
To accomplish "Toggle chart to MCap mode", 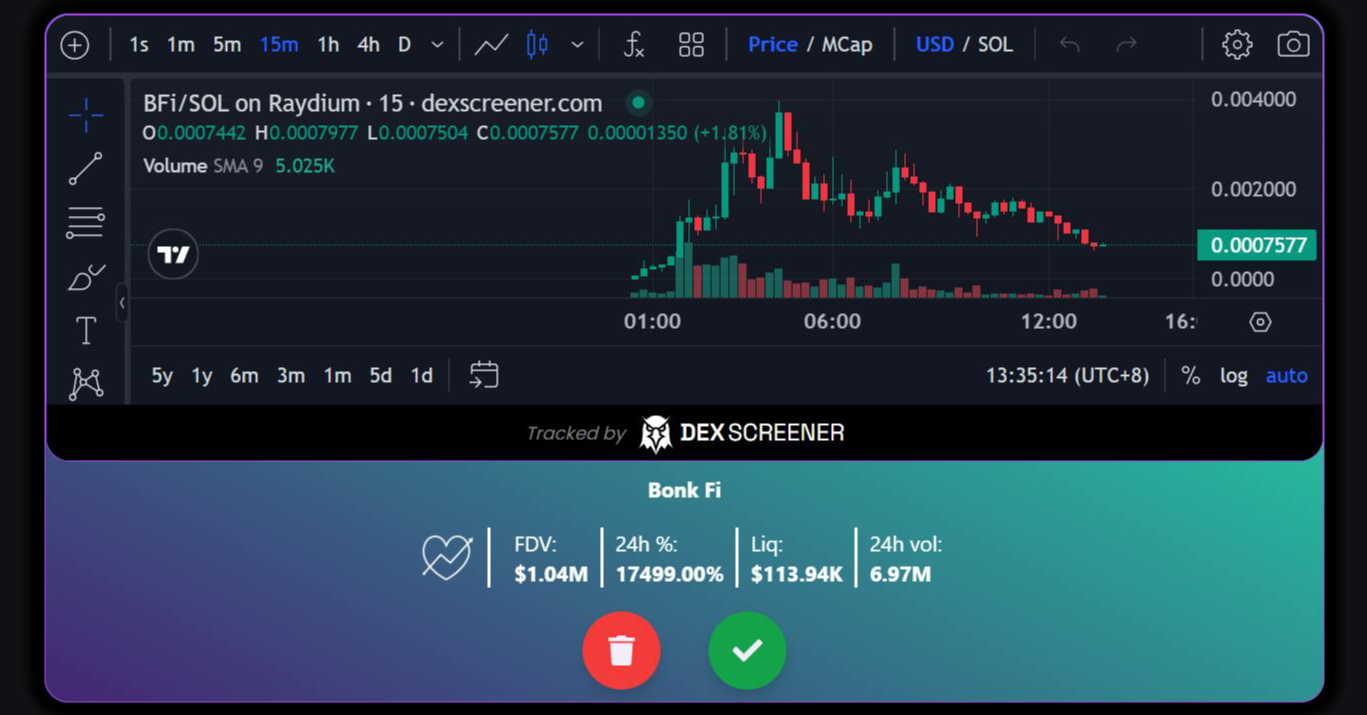I will (x=847, y=45).
